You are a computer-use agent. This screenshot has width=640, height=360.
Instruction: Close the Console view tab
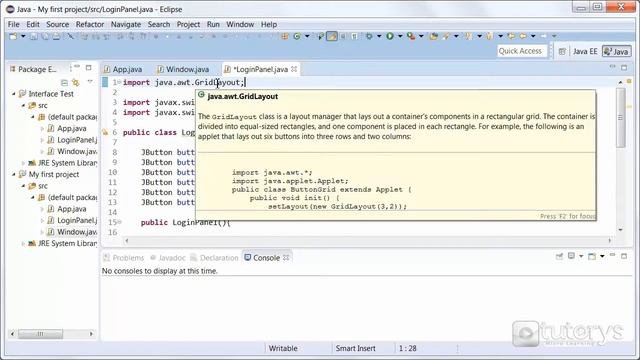pos(286,258)
